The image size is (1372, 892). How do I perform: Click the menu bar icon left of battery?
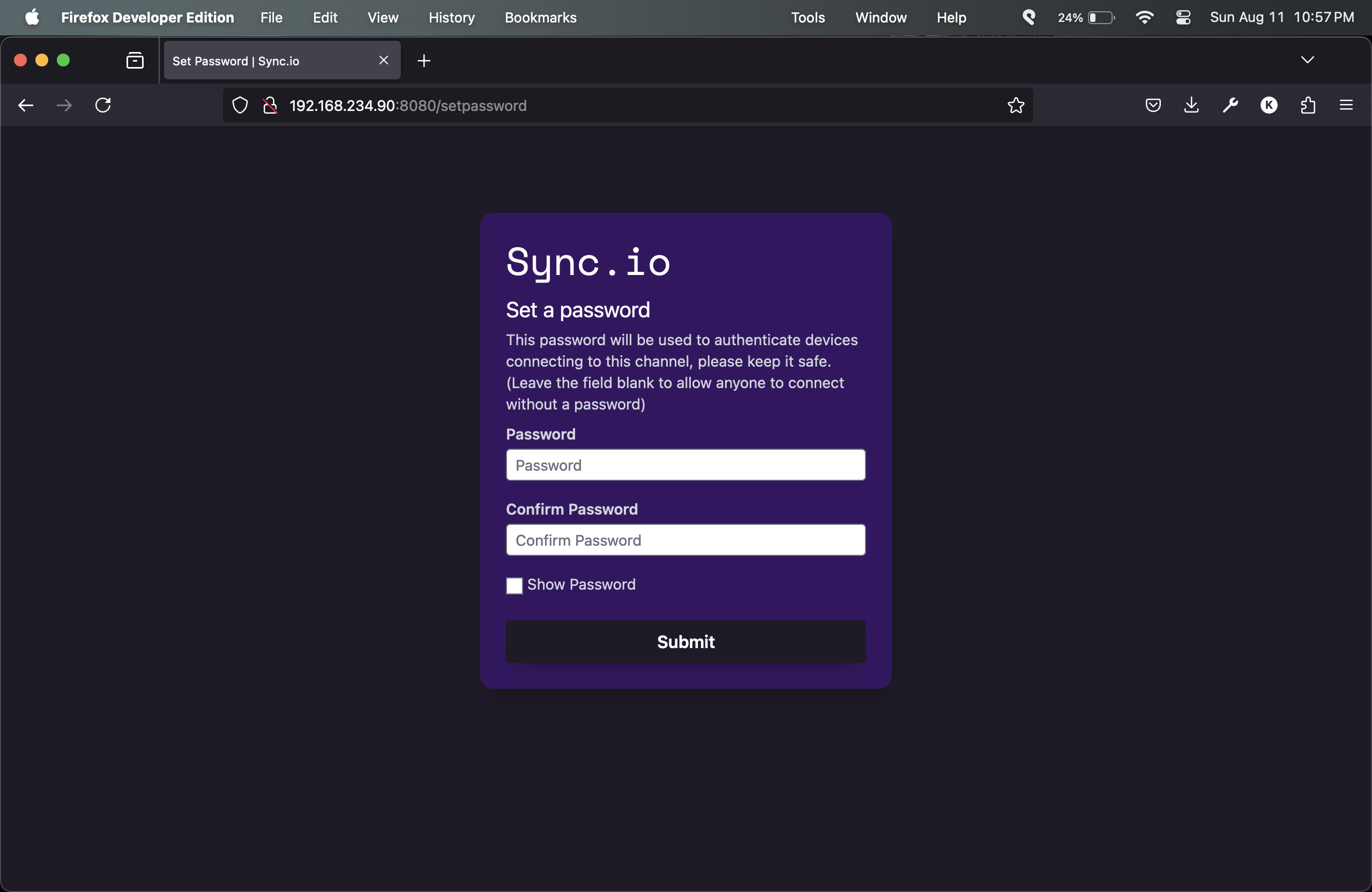pos(1029,17)
